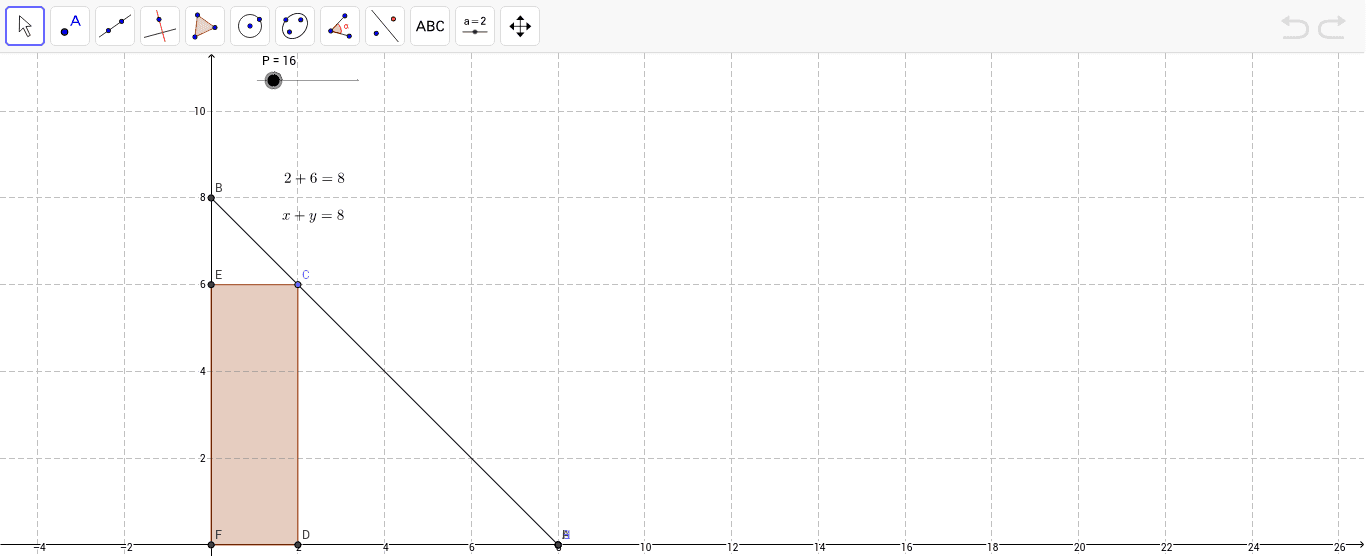This screenshot has width=1366, height=558.
Task: Click the P = 16 slider handle
Action: [273, 80]
